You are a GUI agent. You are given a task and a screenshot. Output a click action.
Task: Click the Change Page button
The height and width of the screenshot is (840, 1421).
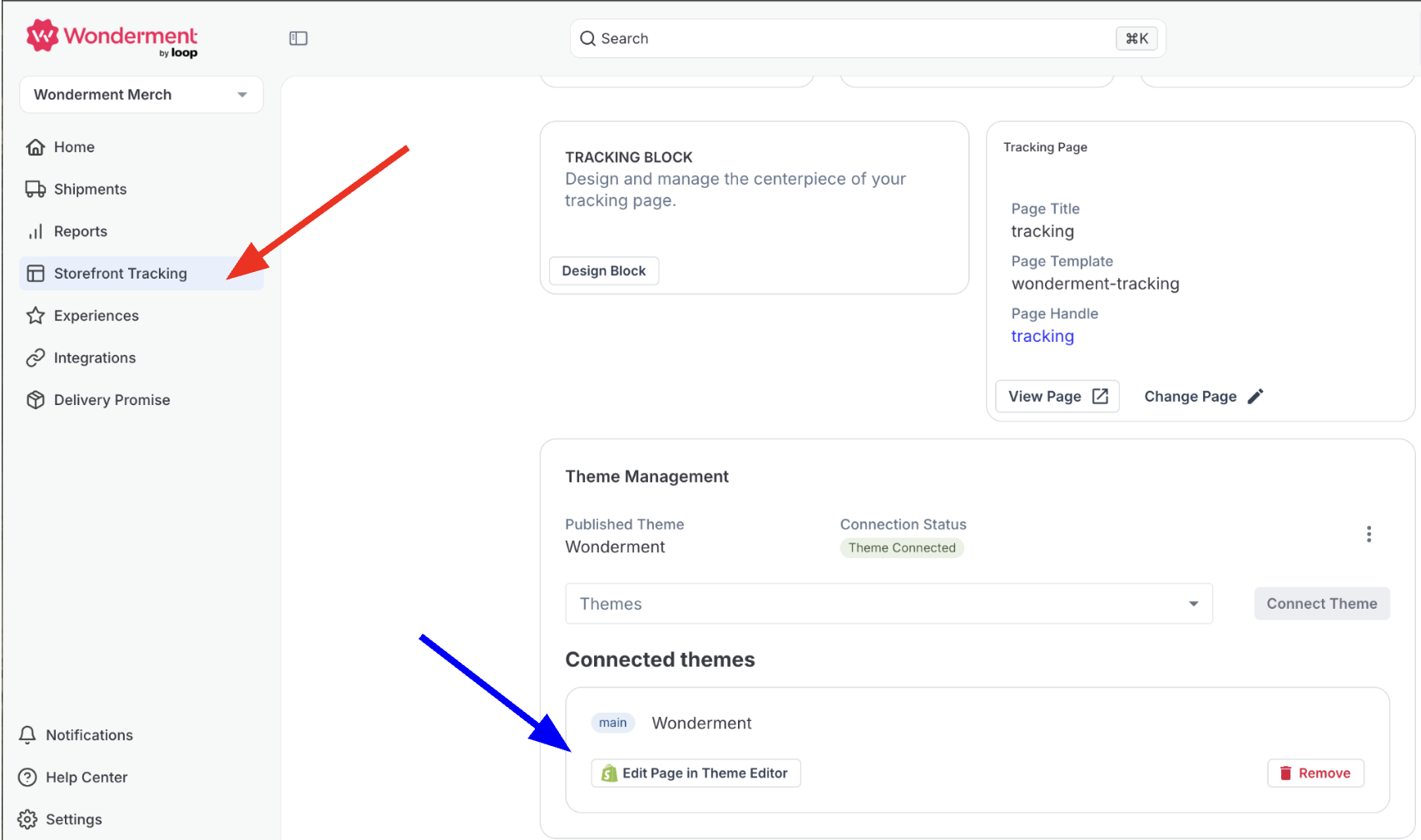pos(1203,397)
